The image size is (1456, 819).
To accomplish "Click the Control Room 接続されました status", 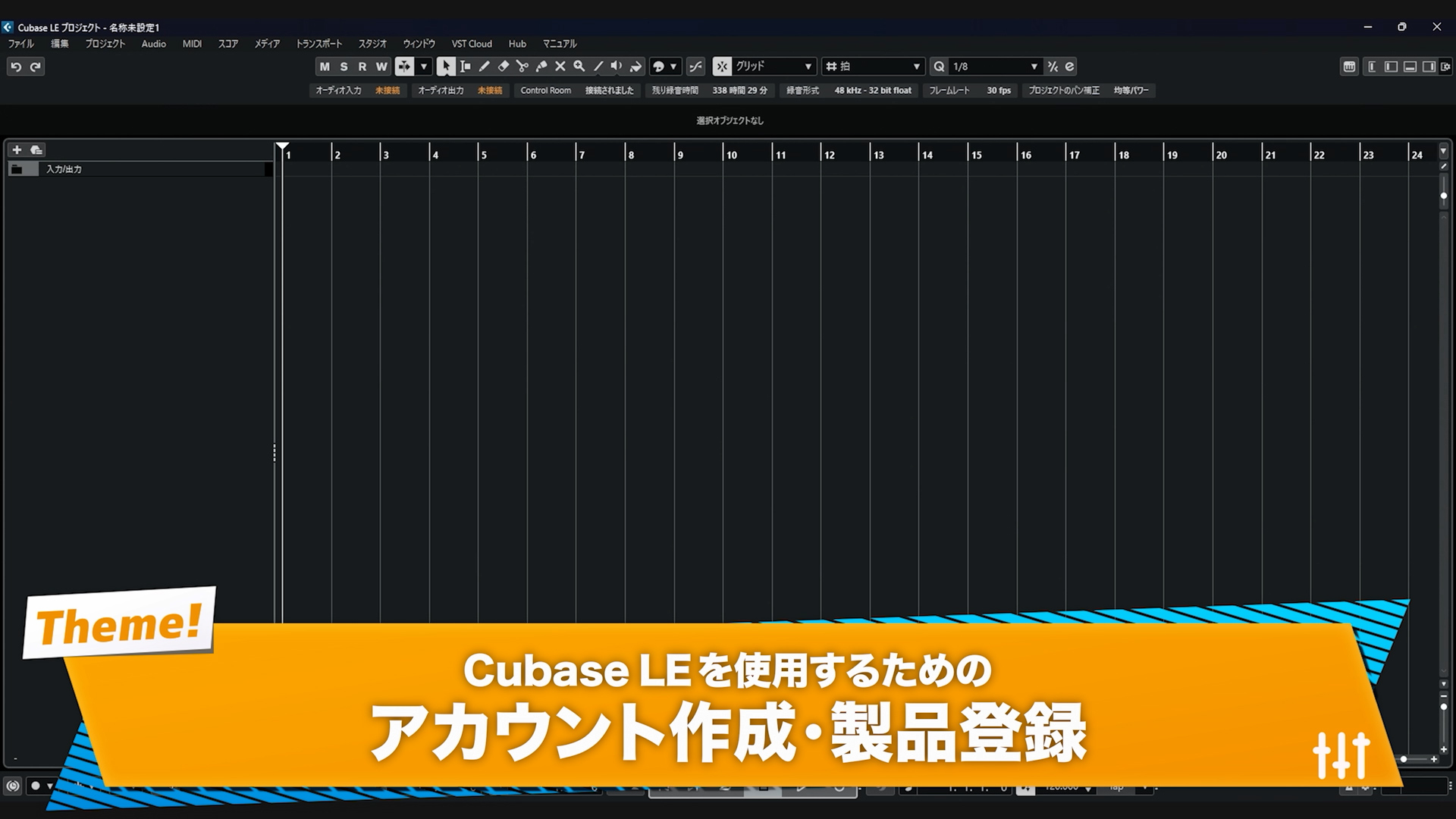I will coord(577,90).
